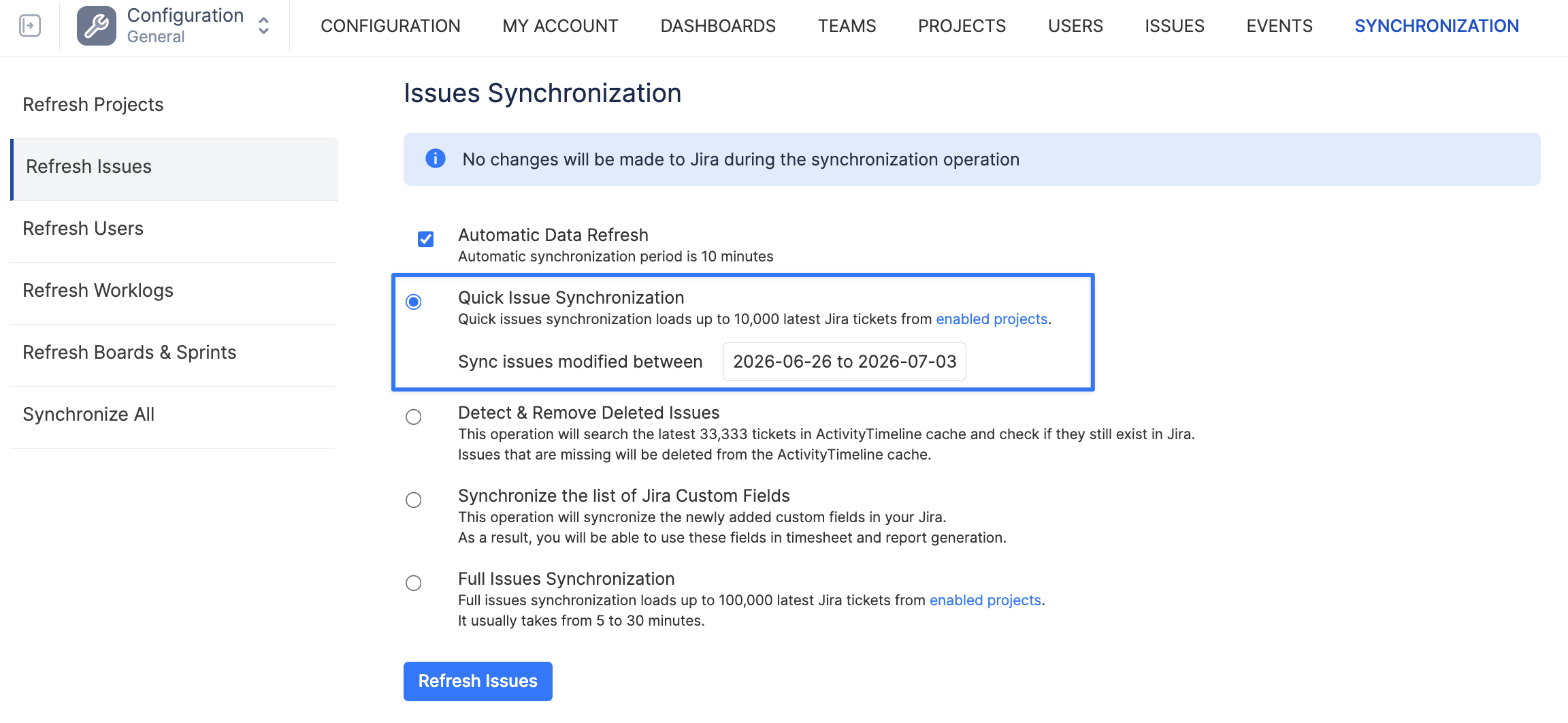
Task: Expand the Configuration General switcher chevrons
Action: tap(264, 26)
